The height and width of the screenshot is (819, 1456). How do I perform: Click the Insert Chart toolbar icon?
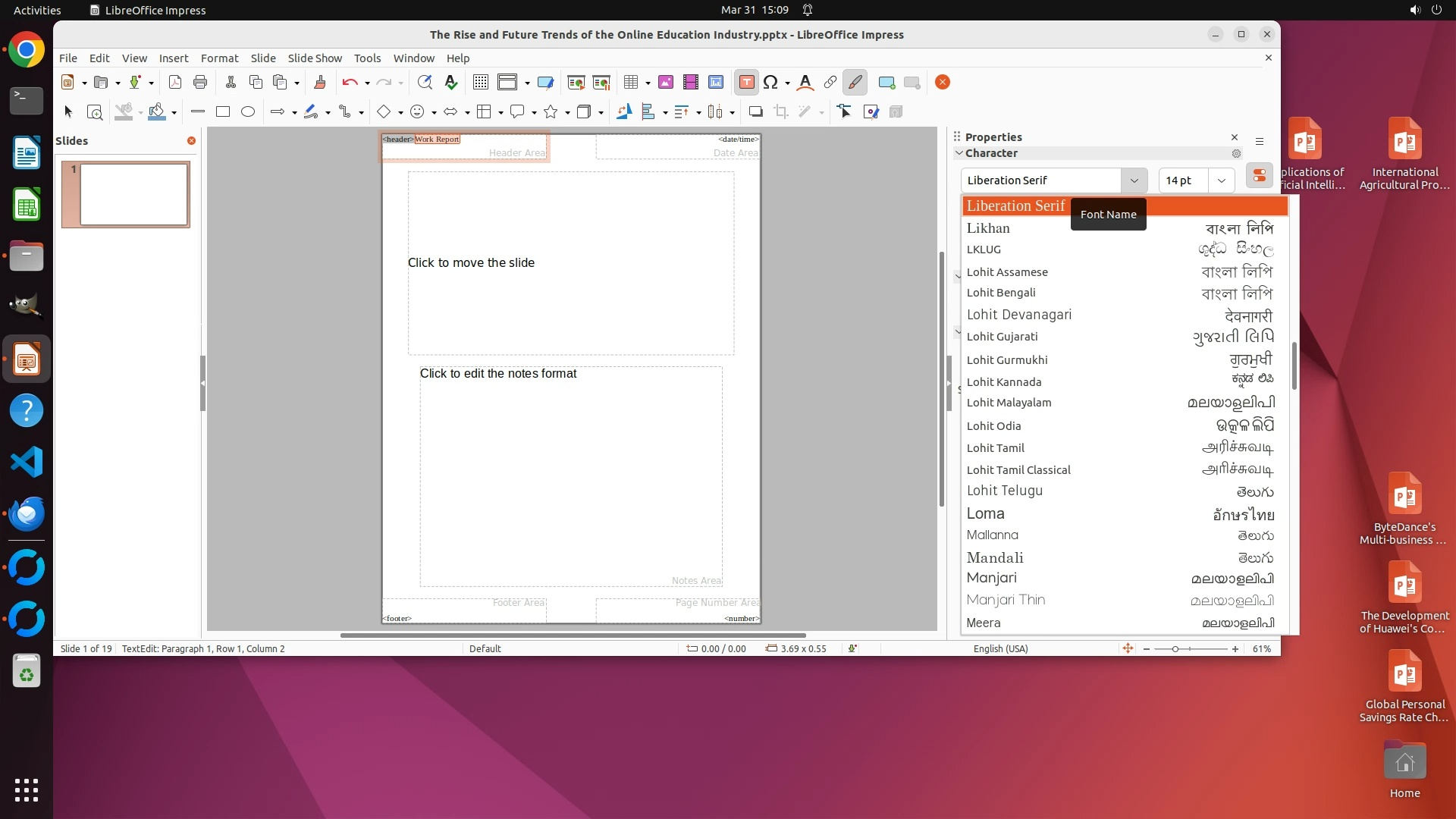pyautogui.click(x=715, y=83)
